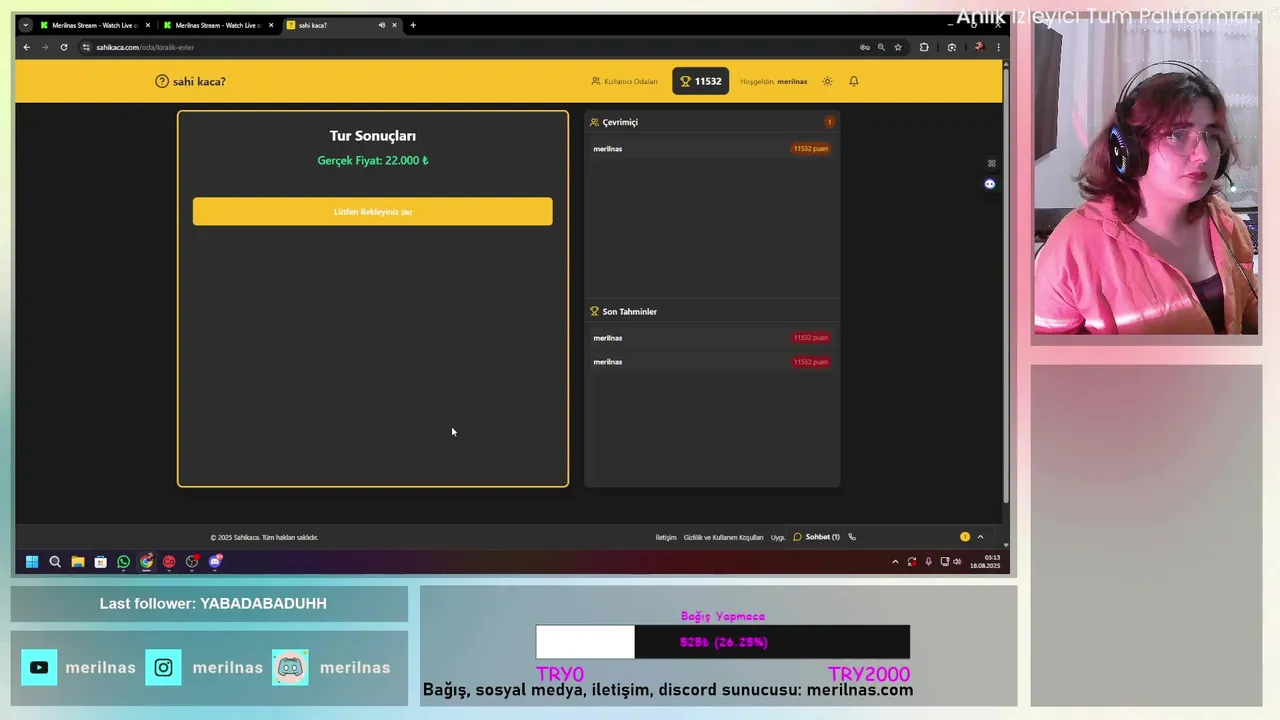Click the Çevrimiçi people icon
Viewport: 1280px width, 720px height.
594,122
